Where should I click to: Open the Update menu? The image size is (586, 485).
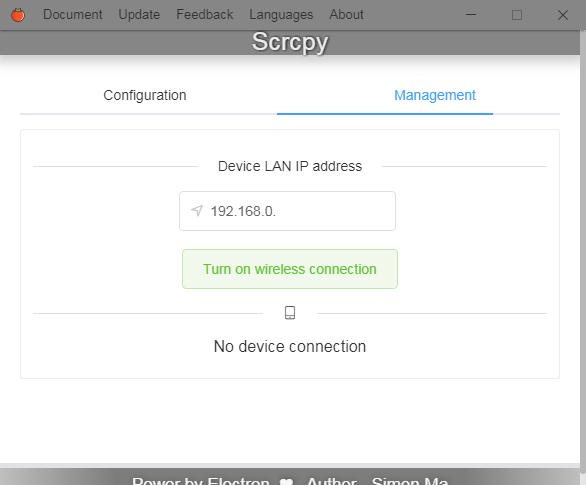tap(139, 15)
